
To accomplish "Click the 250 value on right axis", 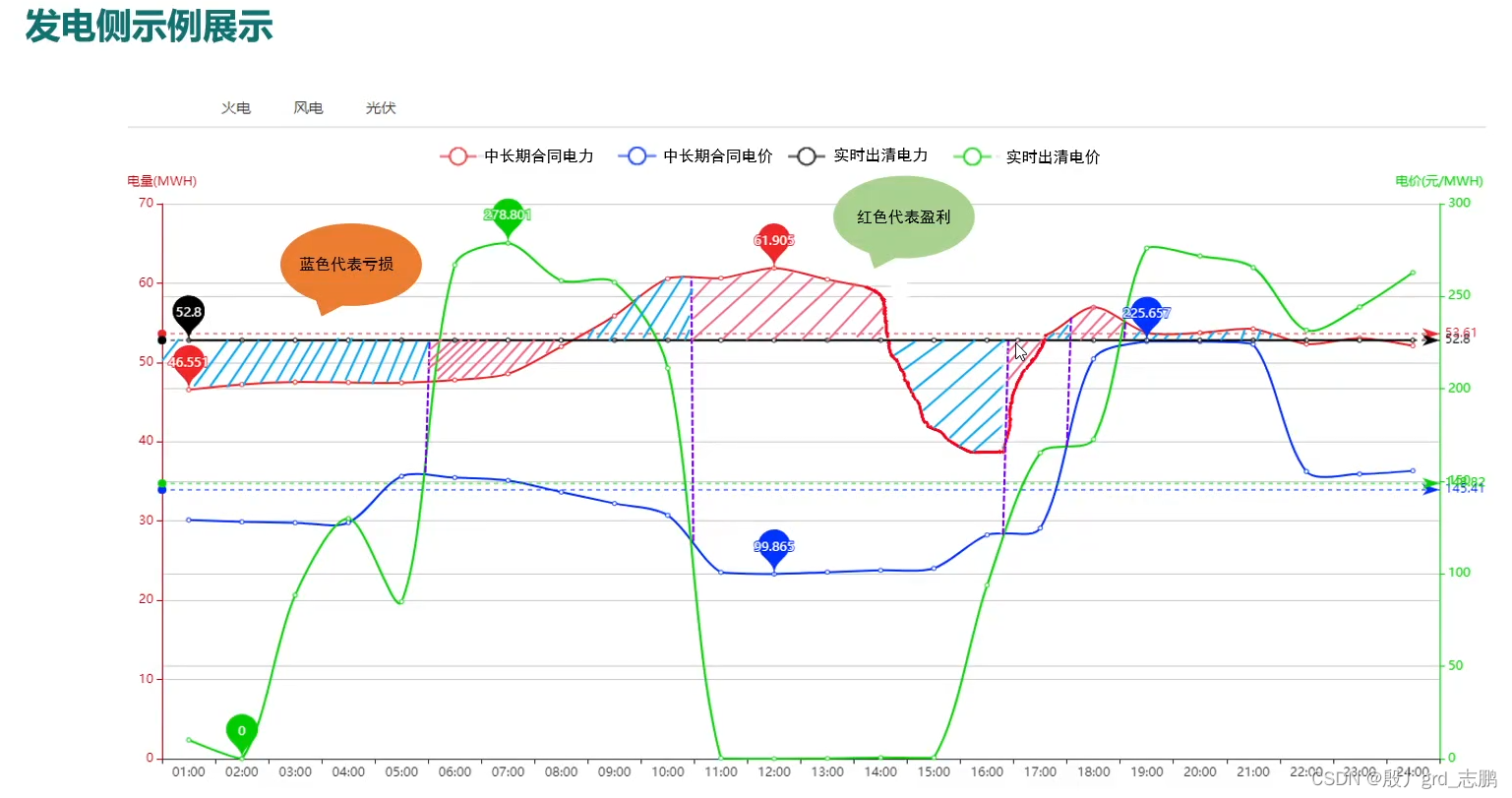I will click(1460, 296).
